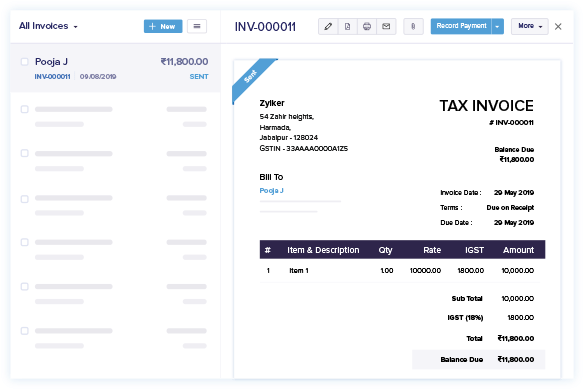Viewport: 583px width, 389px height.
Task: Click the printer icon
Action: click(367, 26)
